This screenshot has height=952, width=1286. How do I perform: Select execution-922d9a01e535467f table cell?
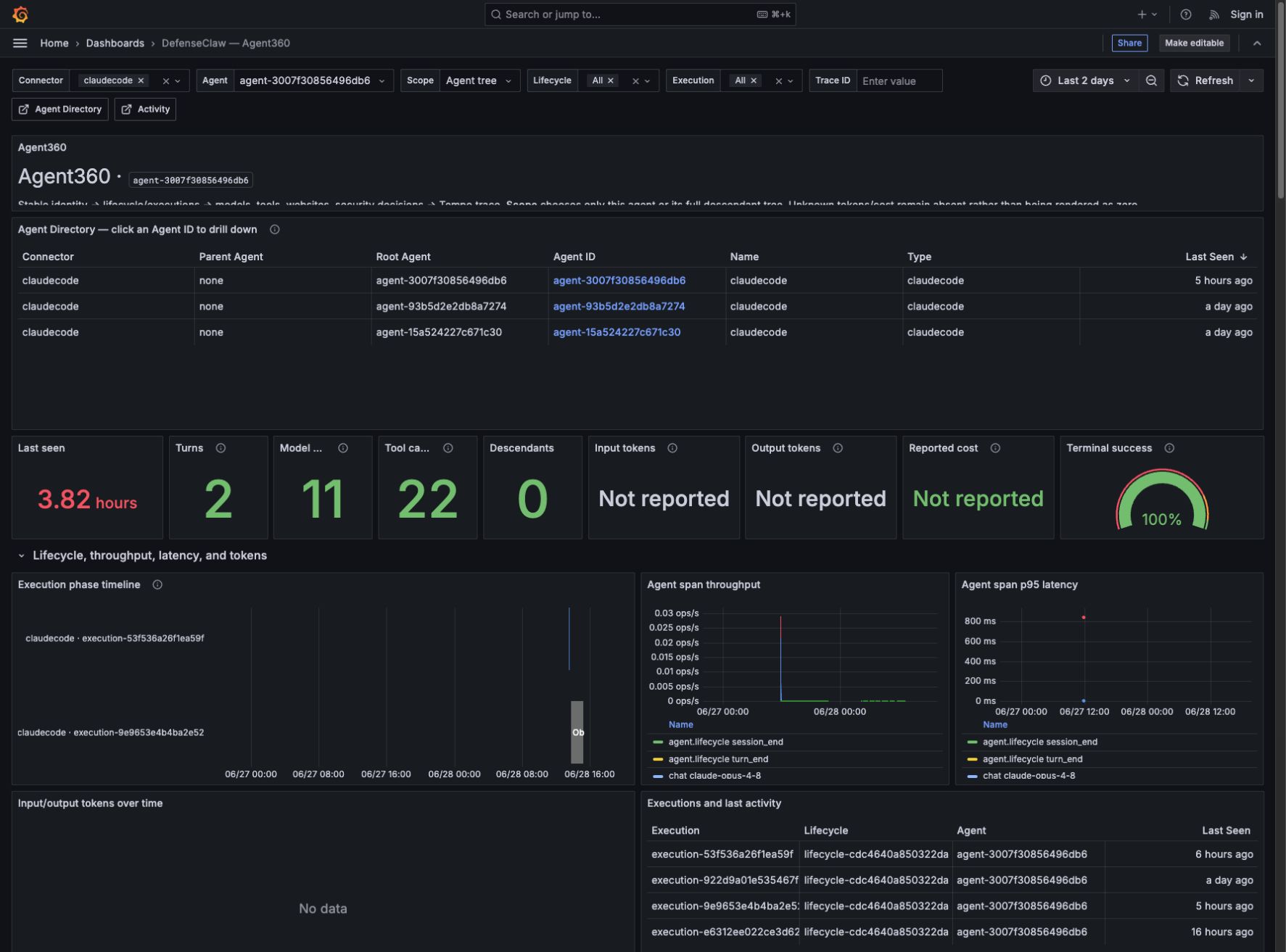coord(722,880)
